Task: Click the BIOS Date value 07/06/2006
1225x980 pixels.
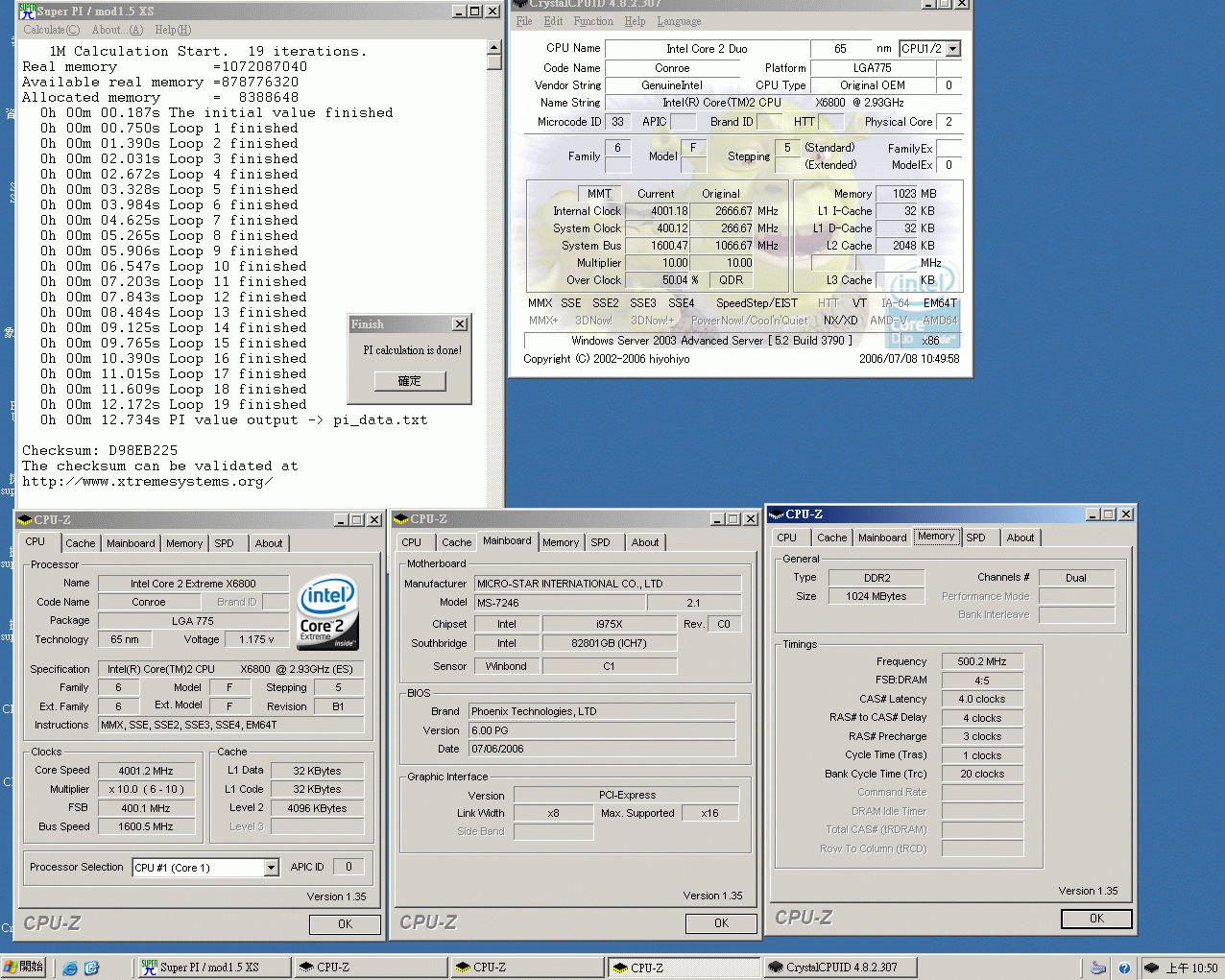Action: (x=602, y=749)
